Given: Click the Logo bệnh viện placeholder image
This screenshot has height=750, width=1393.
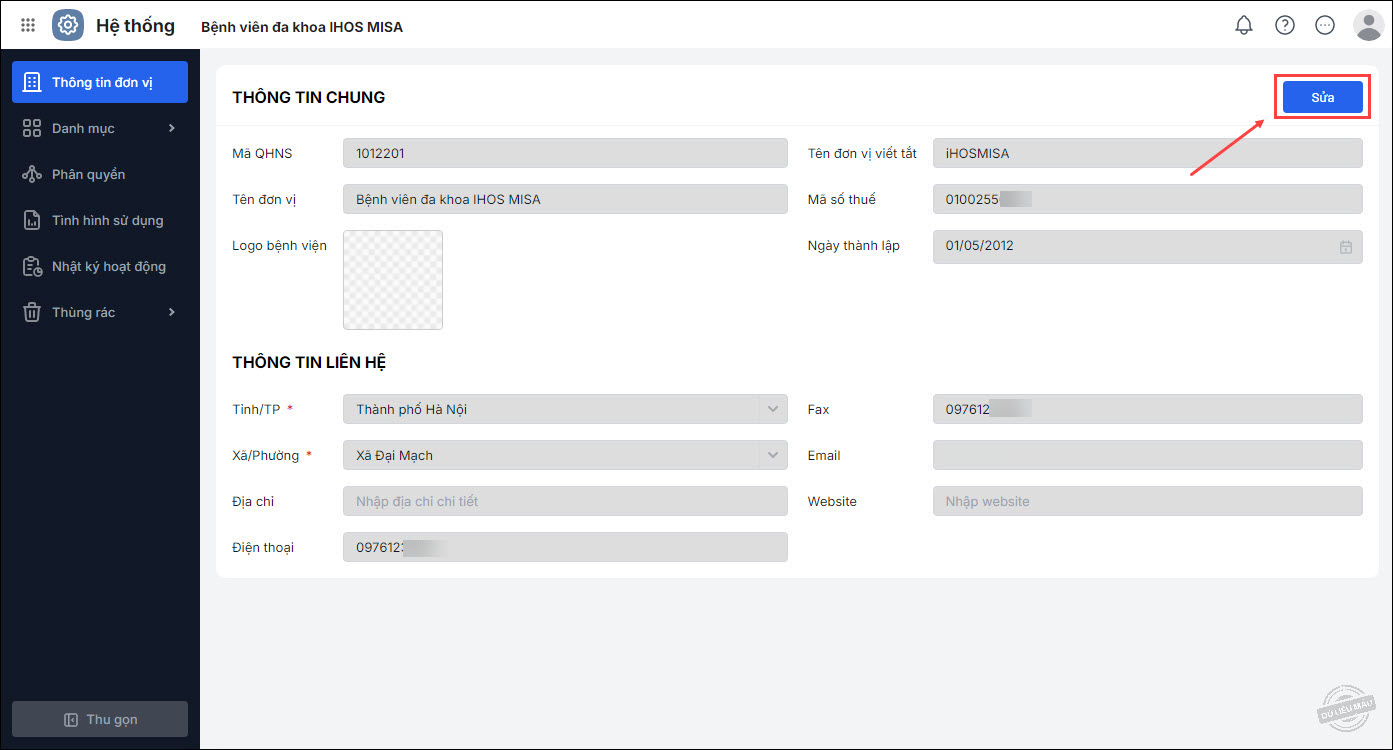Looking at the screenshot, I should click(x=393, y=280).
